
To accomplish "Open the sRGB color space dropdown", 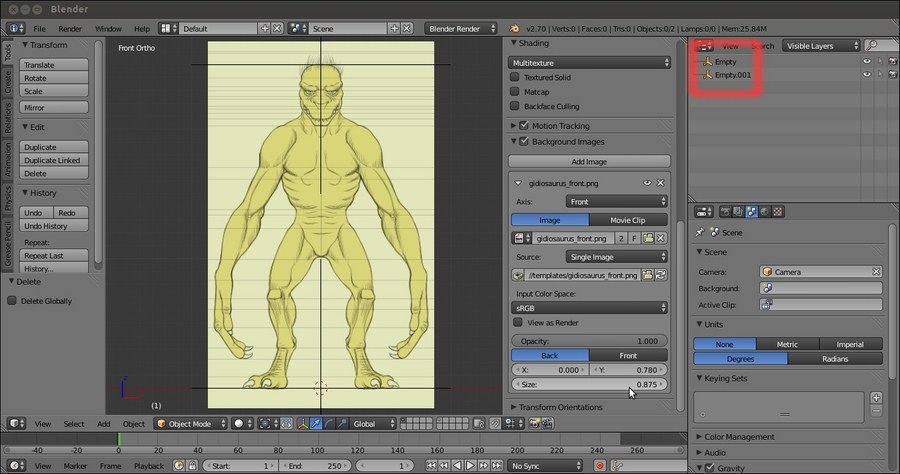I will point(589,308).
